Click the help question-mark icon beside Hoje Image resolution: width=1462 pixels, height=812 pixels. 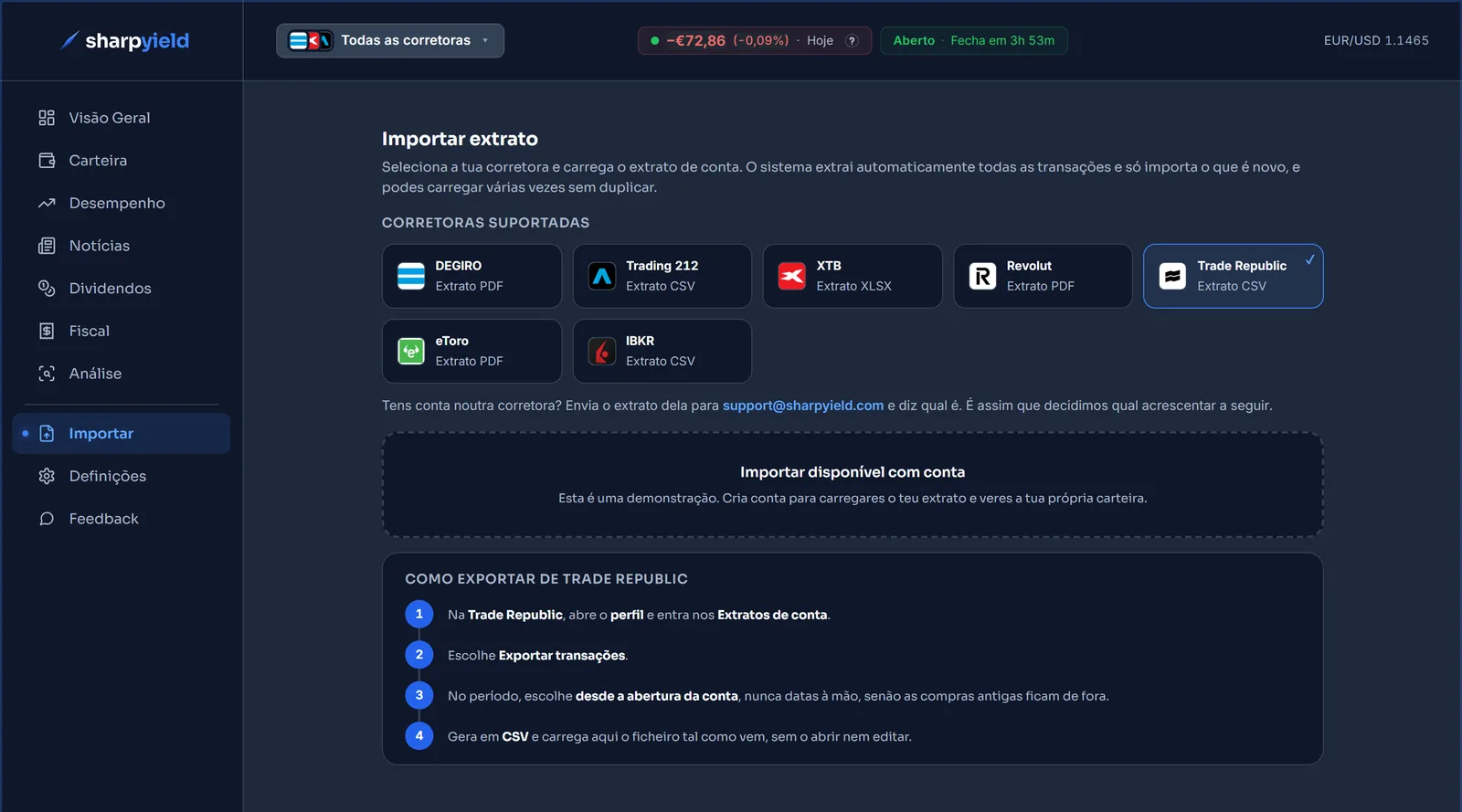click(852, 41)
